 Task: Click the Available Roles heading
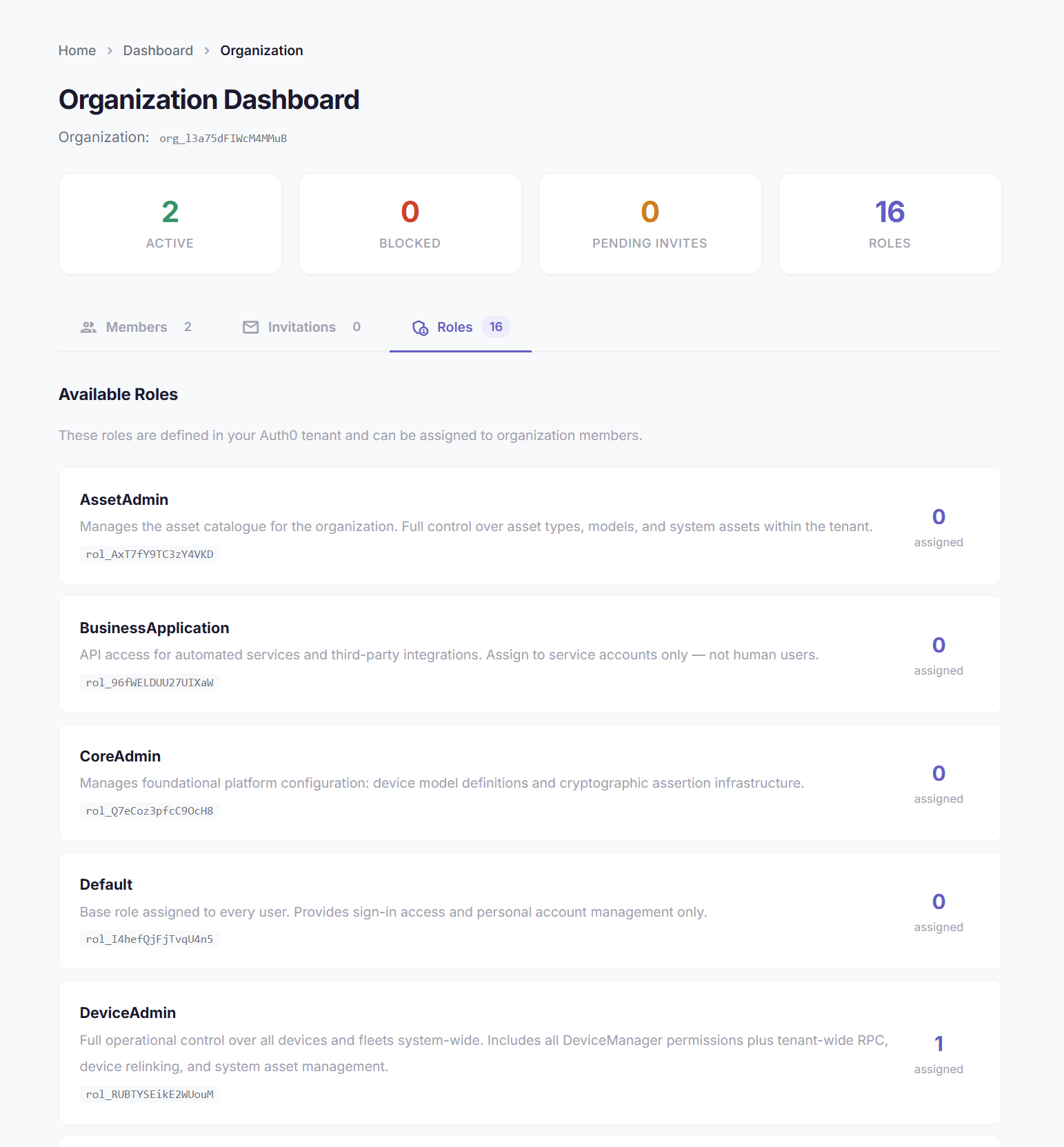(x=119, y=395)
